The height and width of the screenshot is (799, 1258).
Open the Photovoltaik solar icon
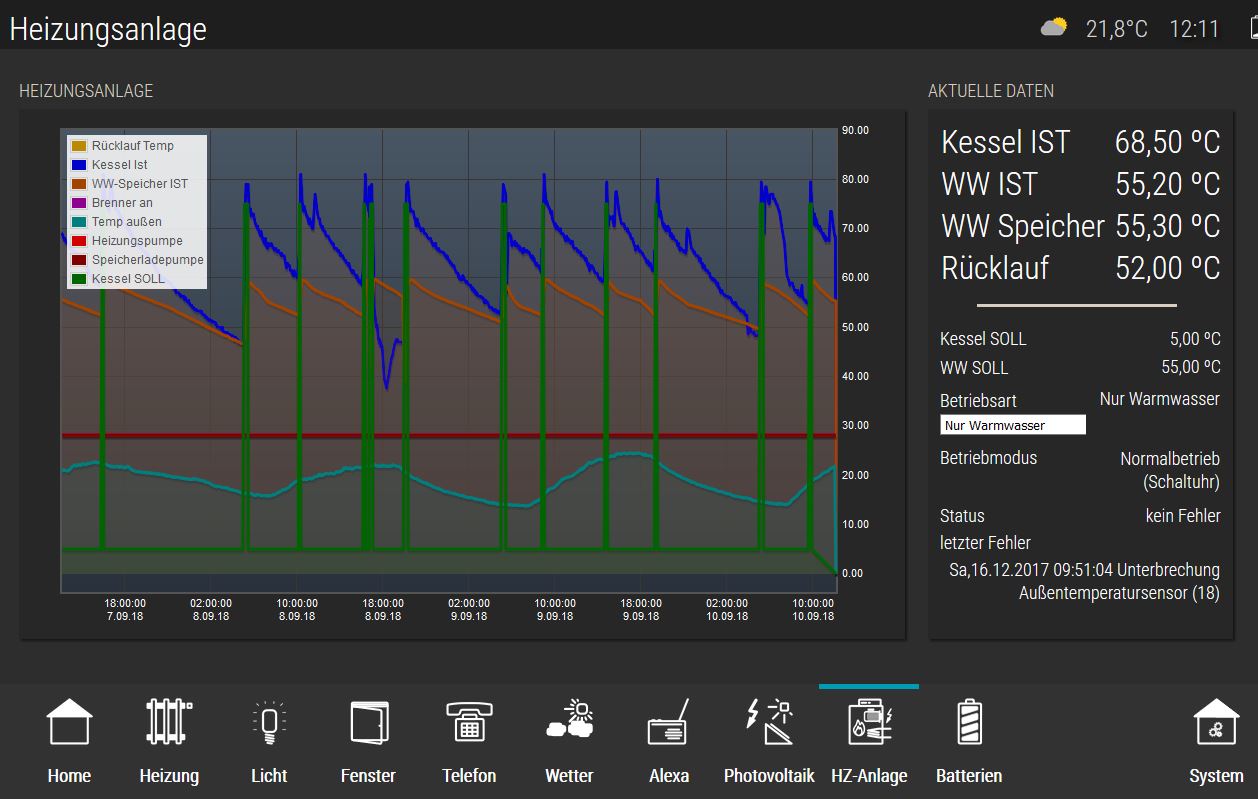coord(769,722)
